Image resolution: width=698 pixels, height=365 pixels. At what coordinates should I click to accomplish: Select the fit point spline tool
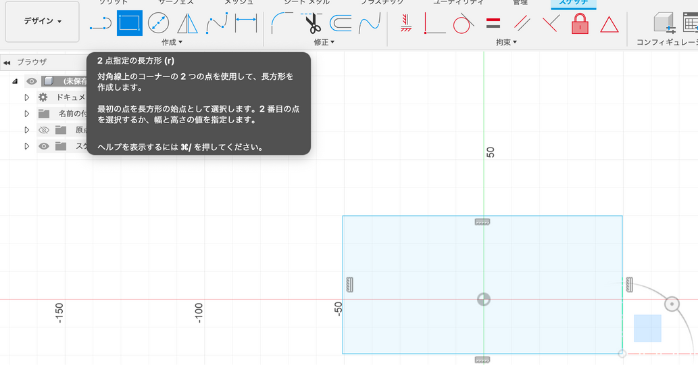[x=217, y=23]
